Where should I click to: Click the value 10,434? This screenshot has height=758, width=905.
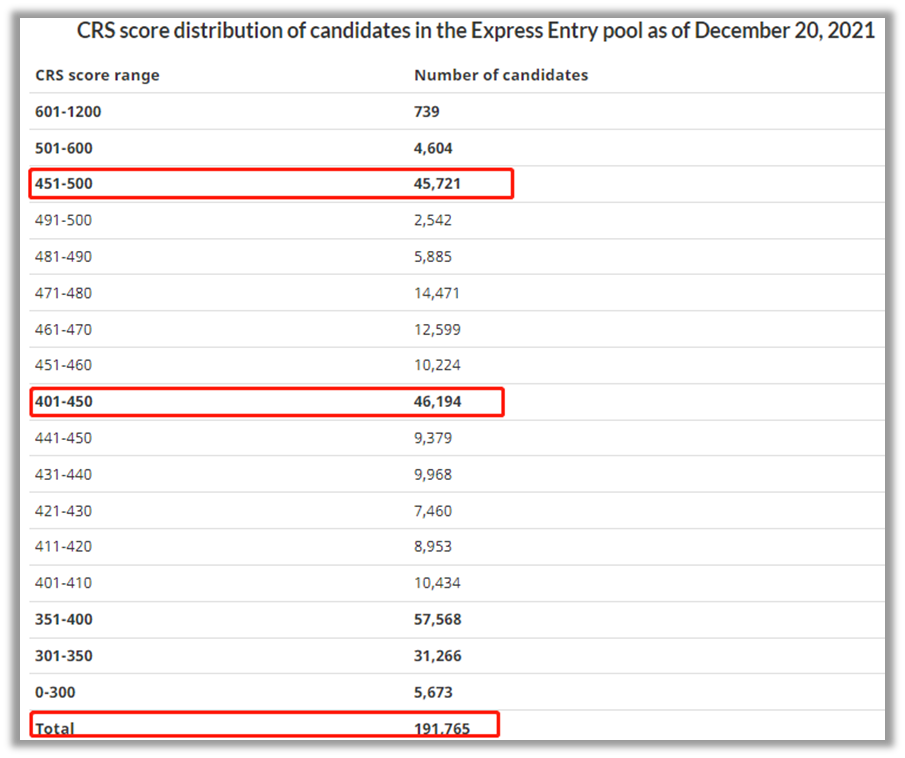437,582
